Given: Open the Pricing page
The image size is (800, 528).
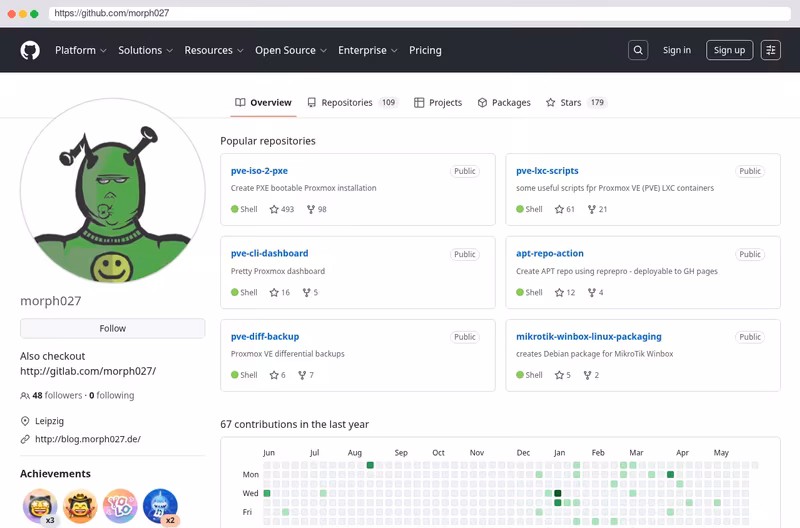Looking at the screenshot, I should pos(425,50).
